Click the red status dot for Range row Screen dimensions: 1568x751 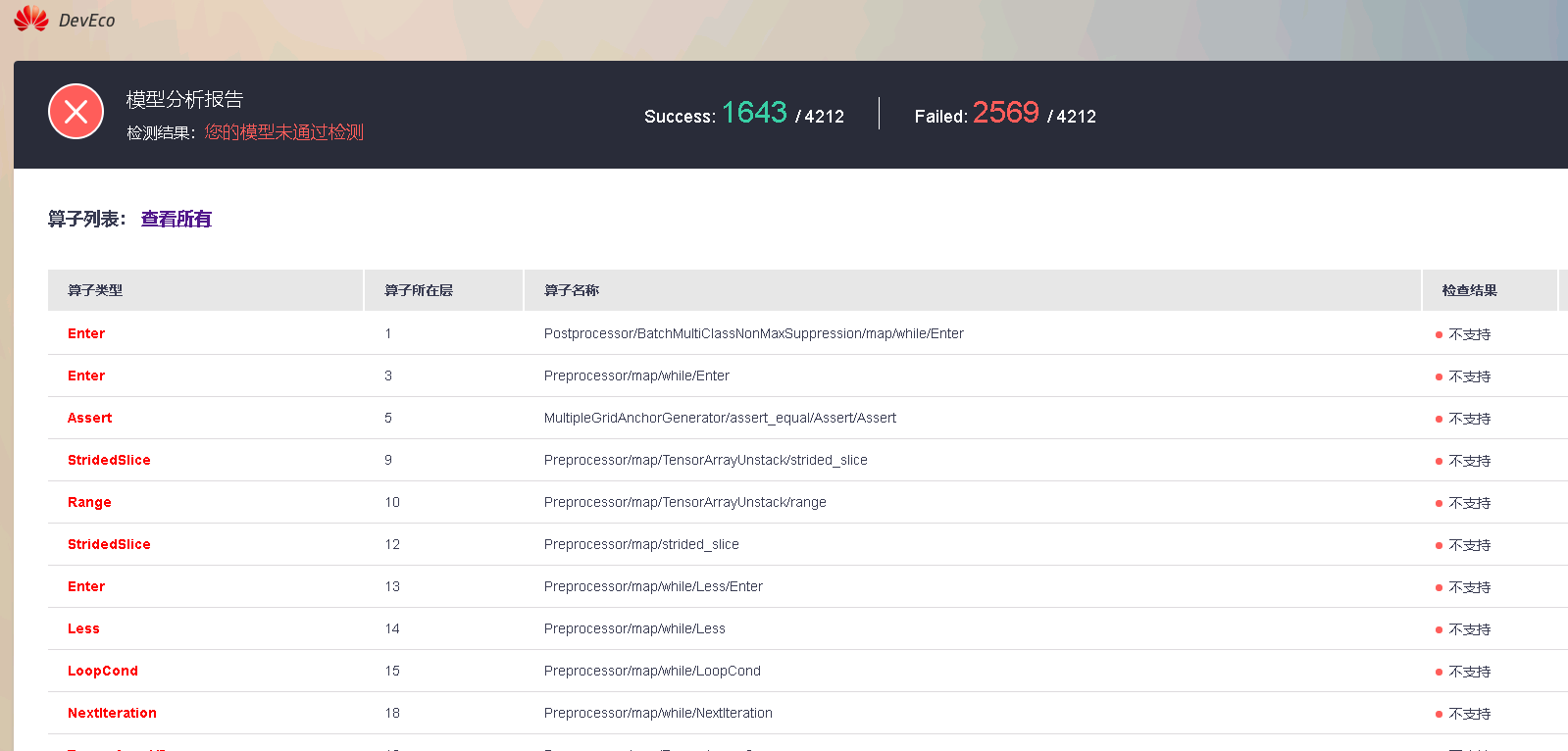tap(1439, 503)
